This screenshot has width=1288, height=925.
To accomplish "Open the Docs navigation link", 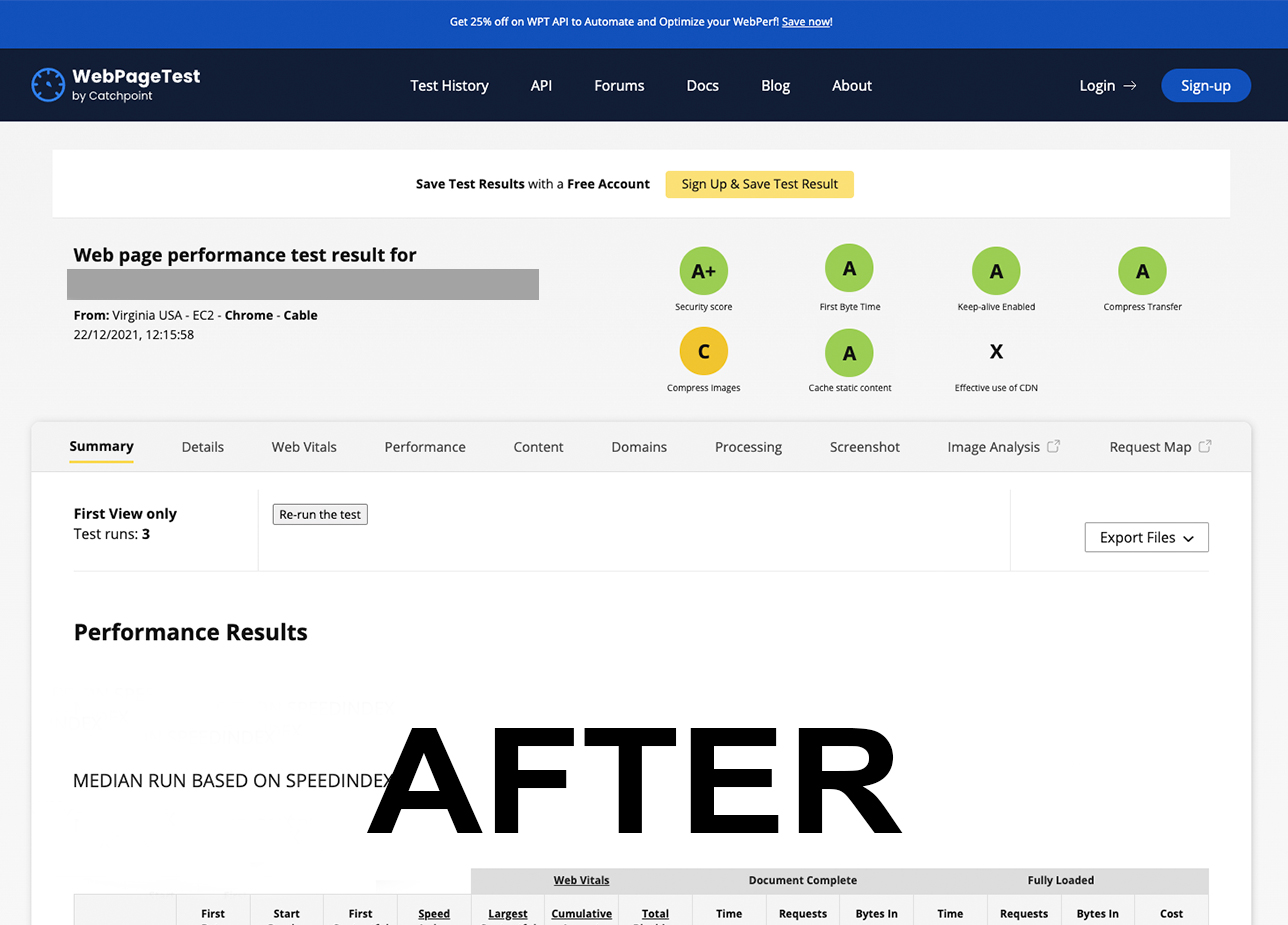I will click(702, 86).
